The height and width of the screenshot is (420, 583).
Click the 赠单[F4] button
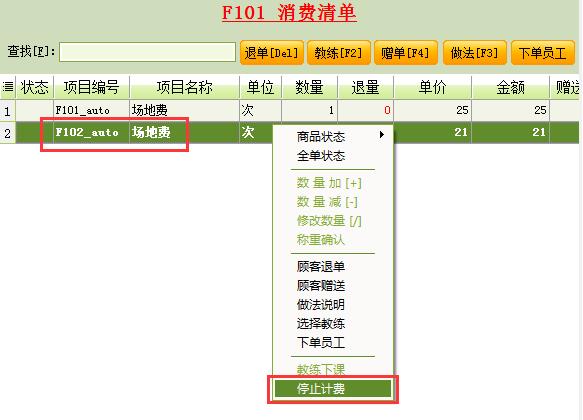point(406,53)
